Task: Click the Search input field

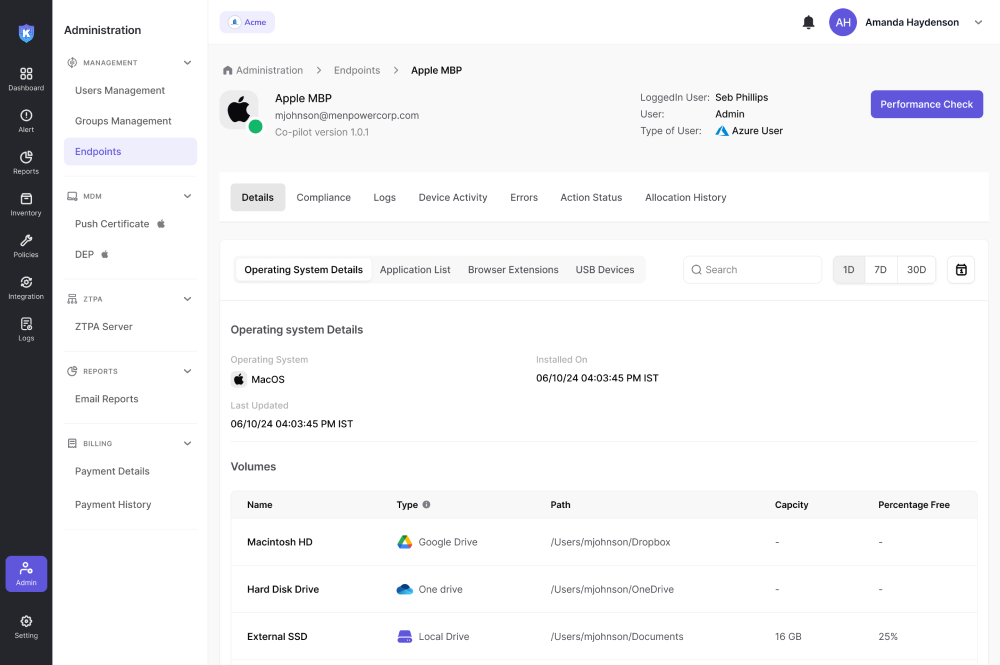Action: pos(753,270)
